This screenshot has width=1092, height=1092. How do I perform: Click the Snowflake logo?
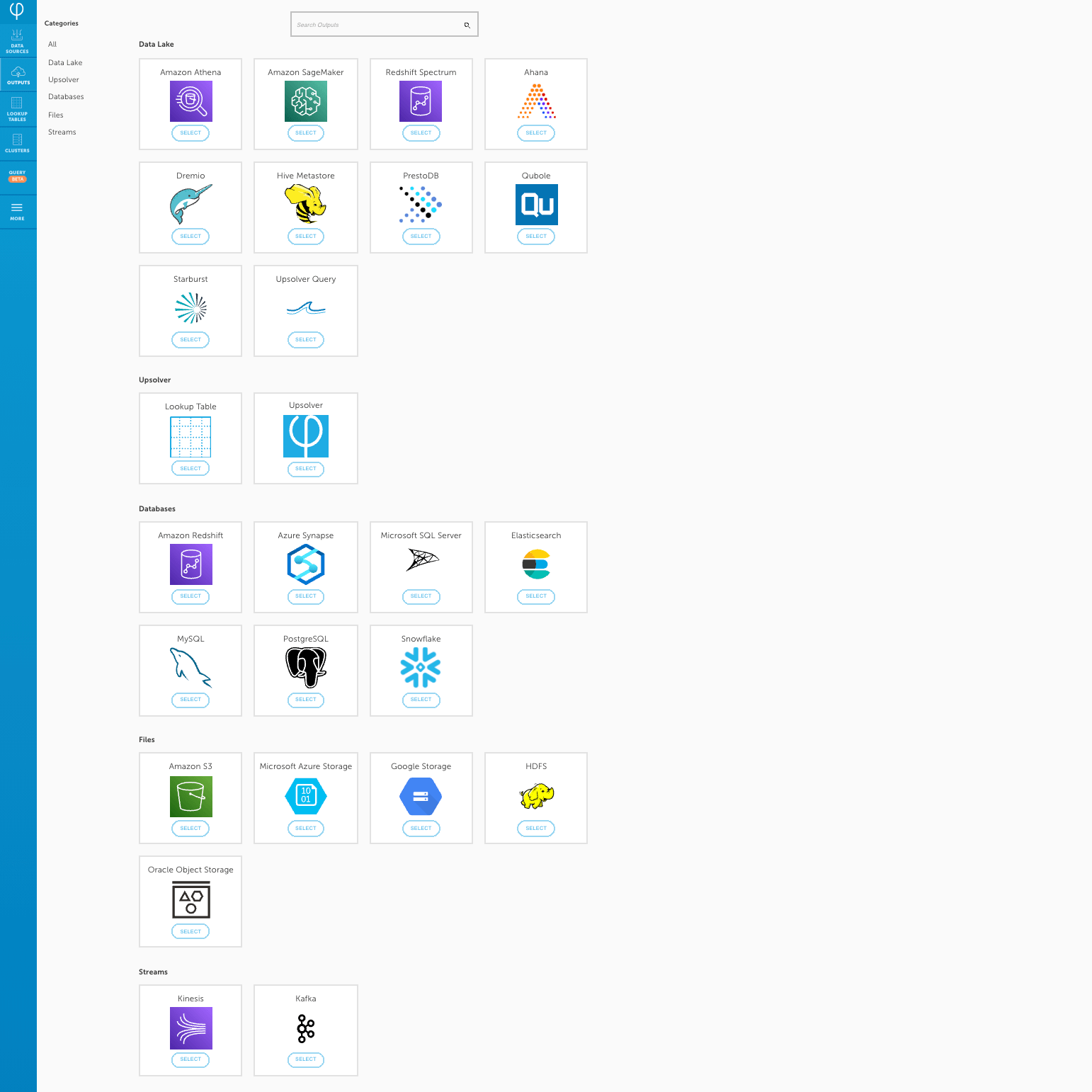click(421, 668)
